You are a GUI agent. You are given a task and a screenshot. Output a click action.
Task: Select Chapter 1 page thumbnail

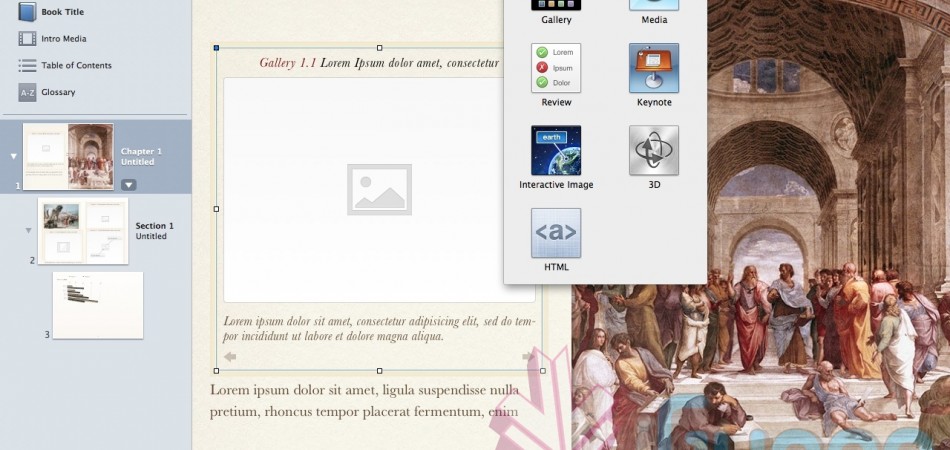click(68, 156)
